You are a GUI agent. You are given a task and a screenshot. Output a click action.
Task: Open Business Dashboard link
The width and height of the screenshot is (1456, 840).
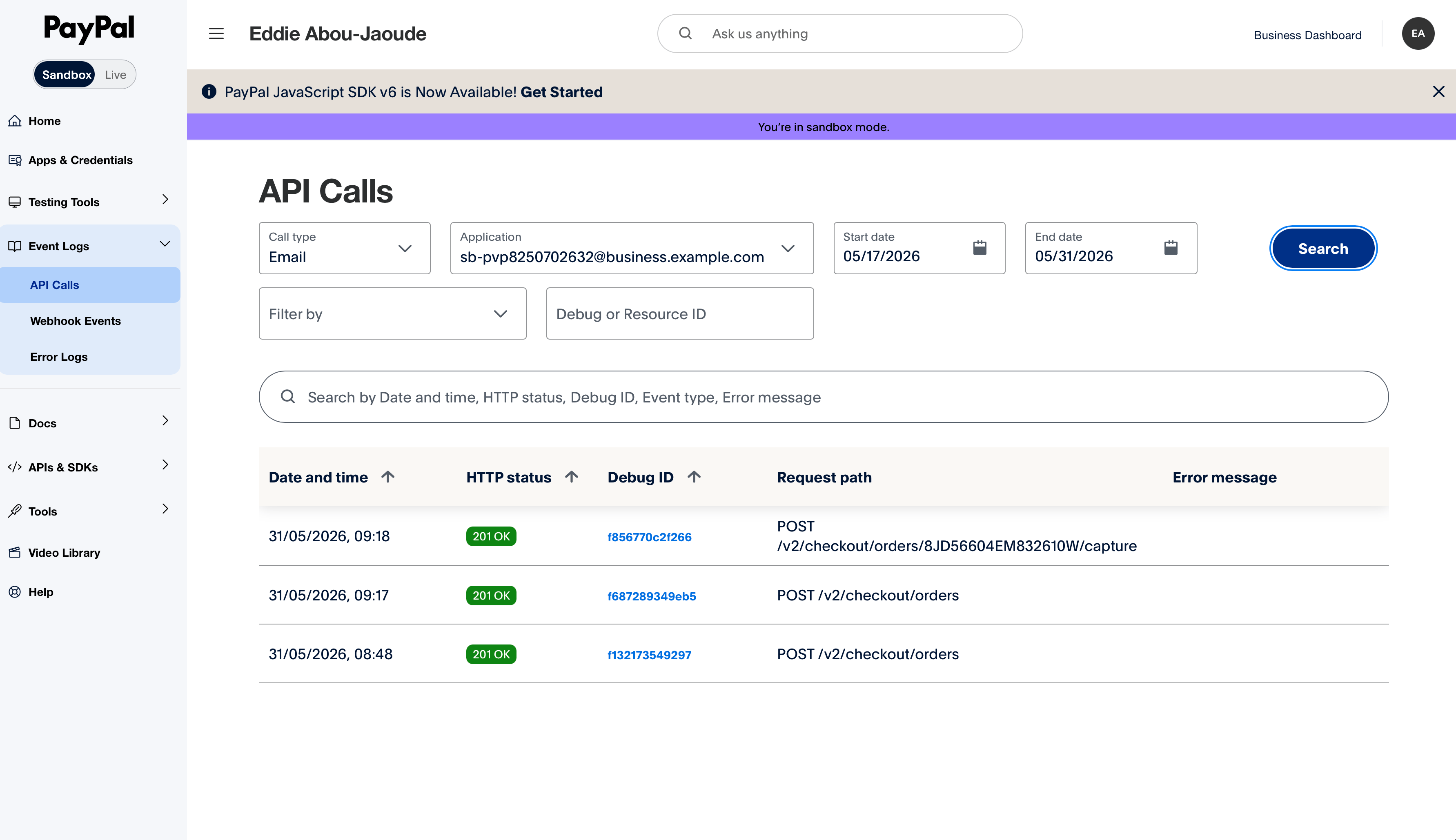click(1307, 35)
